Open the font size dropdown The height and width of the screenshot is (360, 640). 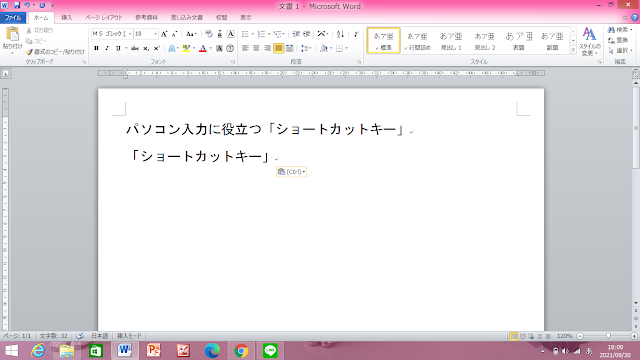click(x=155, y=34)
